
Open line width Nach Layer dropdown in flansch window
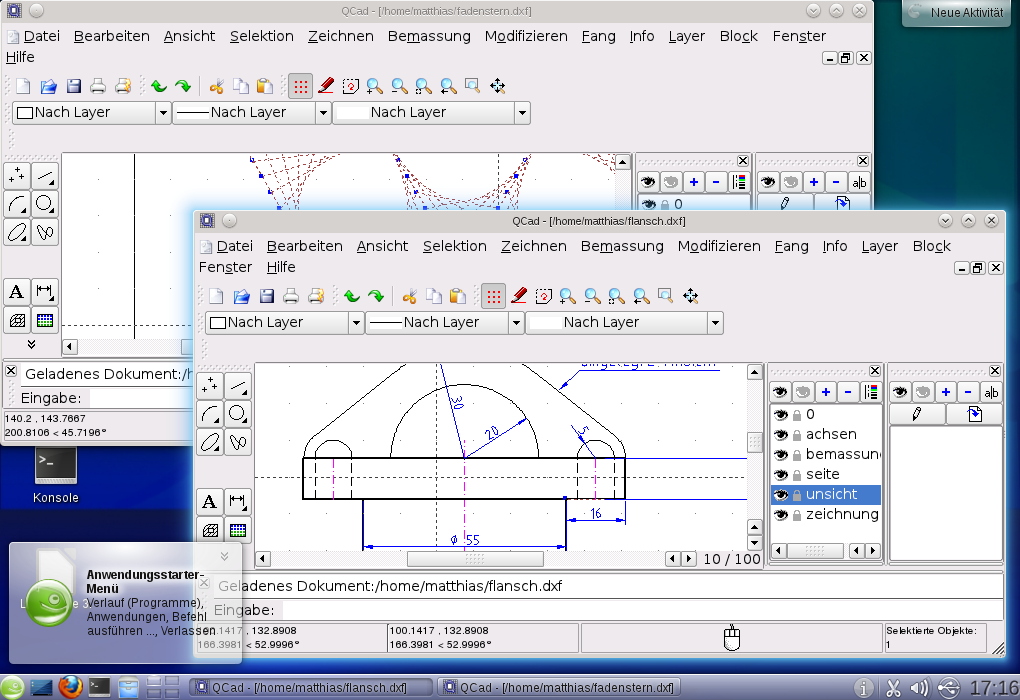click(x=445, y=323)
